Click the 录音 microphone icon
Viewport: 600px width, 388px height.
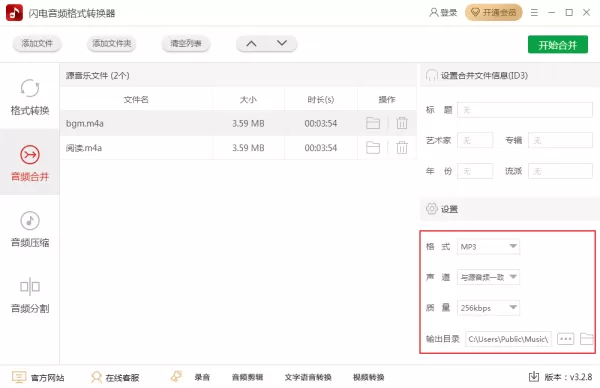click(176, 376)
